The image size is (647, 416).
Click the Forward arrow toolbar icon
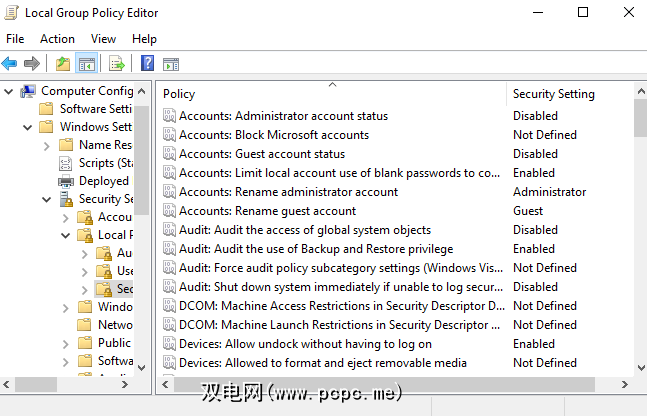pyautogui.click(x=32, y=64)
